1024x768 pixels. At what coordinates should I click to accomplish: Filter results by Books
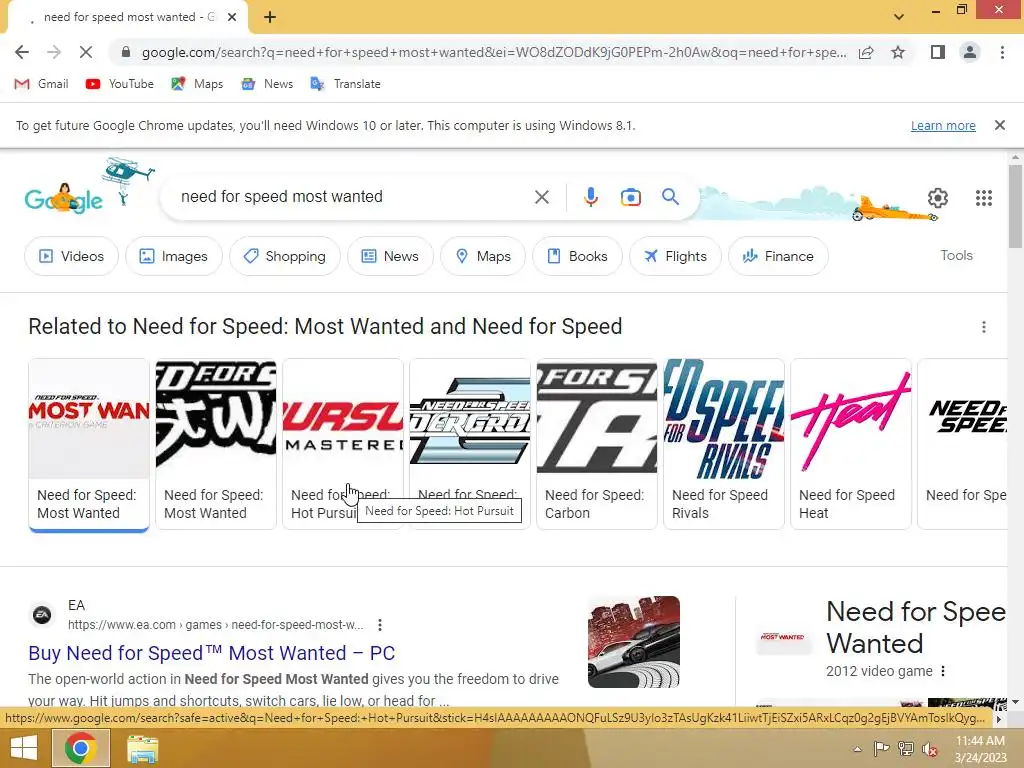pos(577,256)
